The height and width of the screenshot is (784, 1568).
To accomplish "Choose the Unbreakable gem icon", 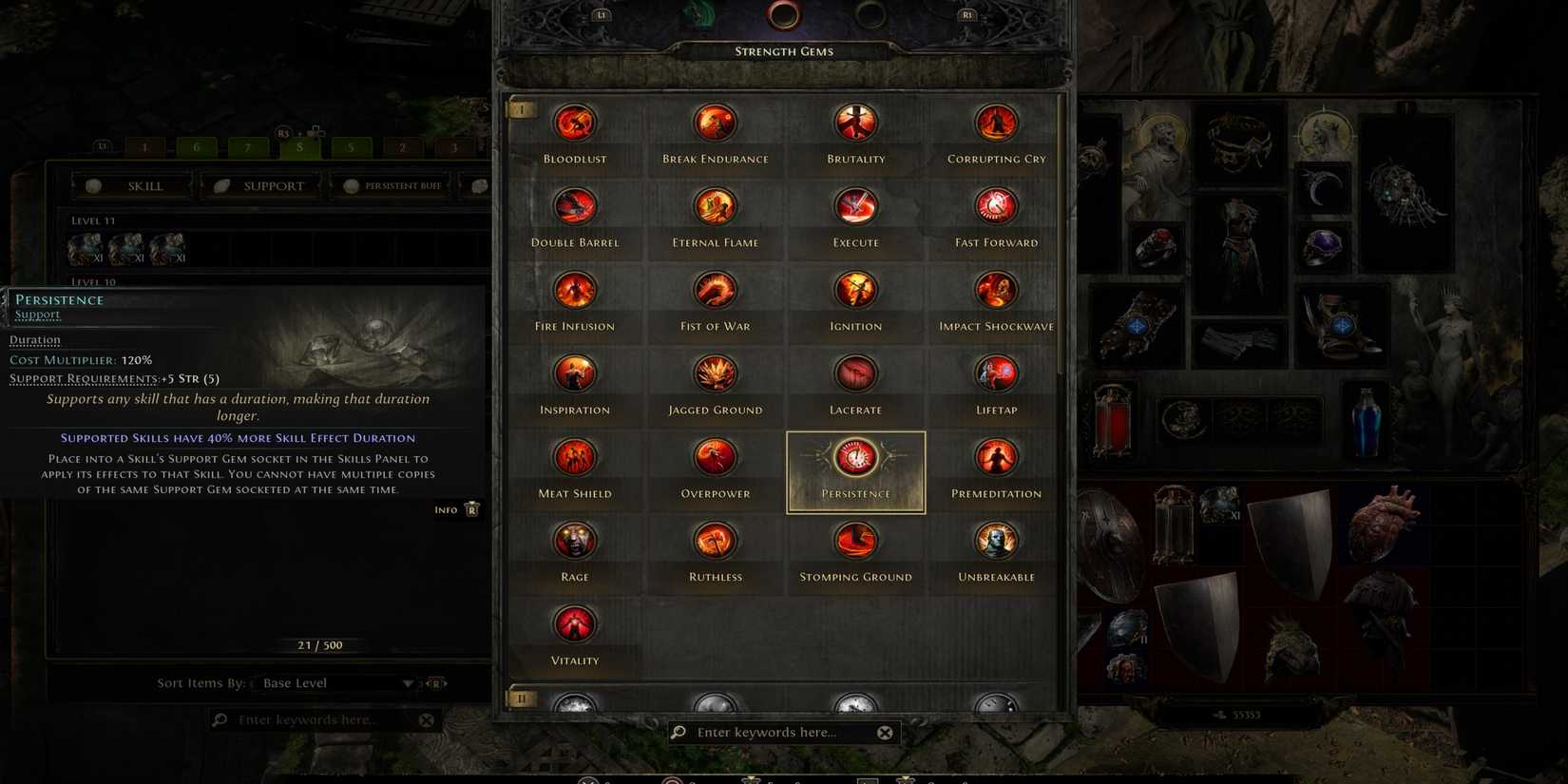I will click(996, 542).
